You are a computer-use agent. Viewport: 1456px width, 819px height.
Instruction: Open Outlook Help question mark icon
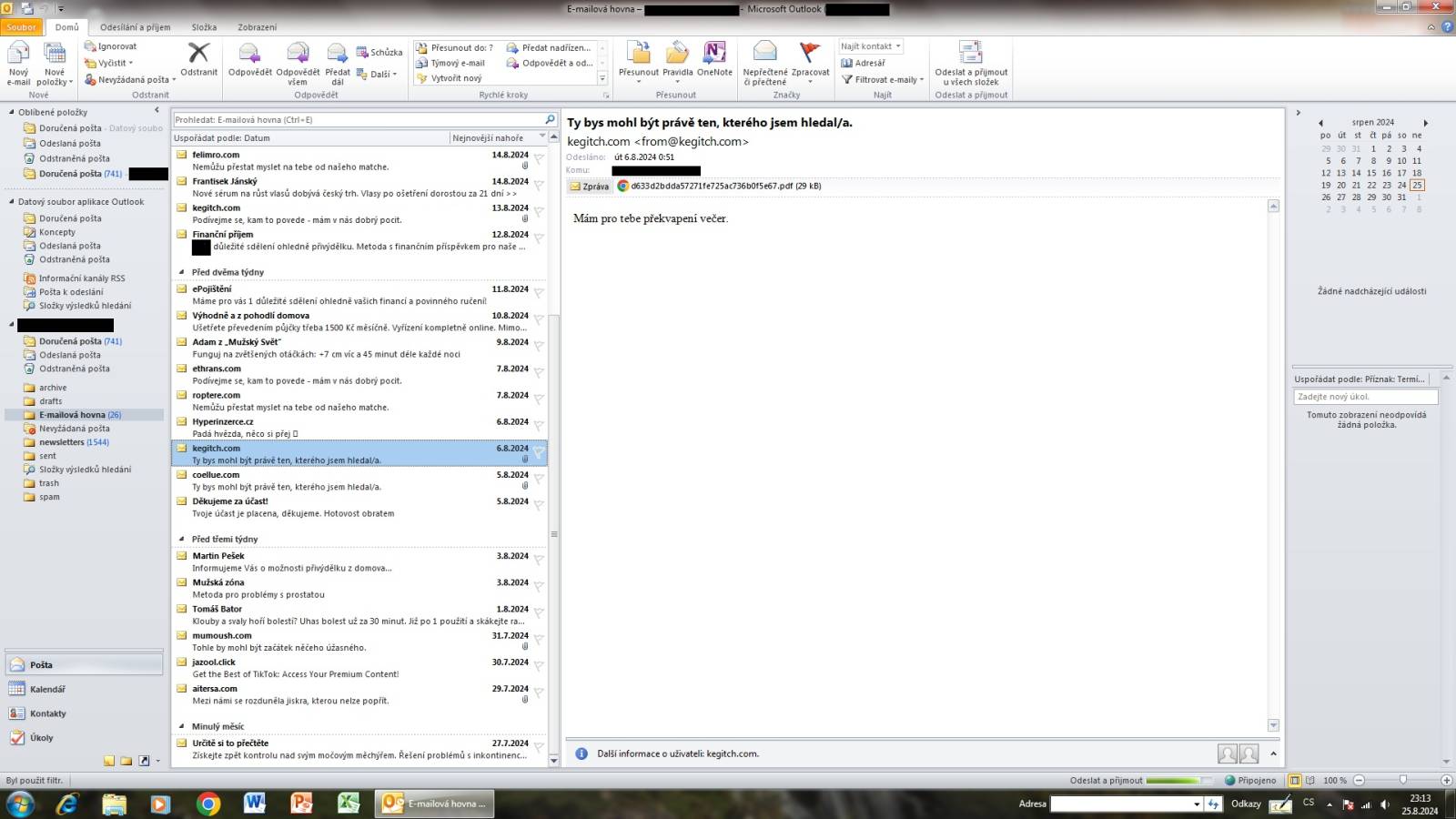click(1447, 26)
